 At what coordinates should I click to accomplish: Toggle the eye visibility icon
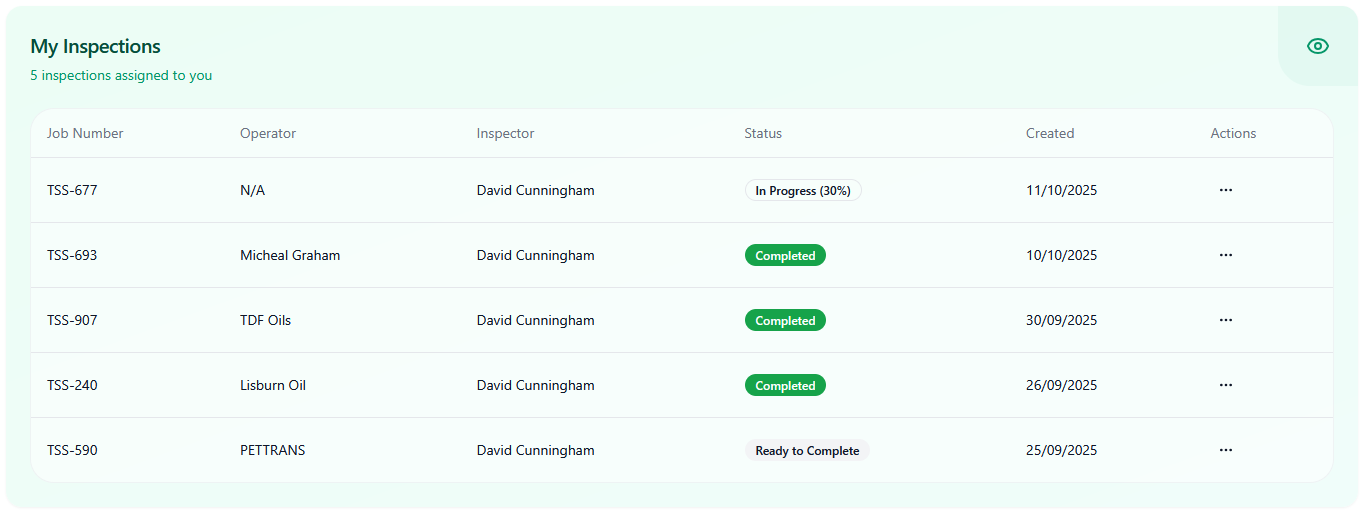(1318, 46)
